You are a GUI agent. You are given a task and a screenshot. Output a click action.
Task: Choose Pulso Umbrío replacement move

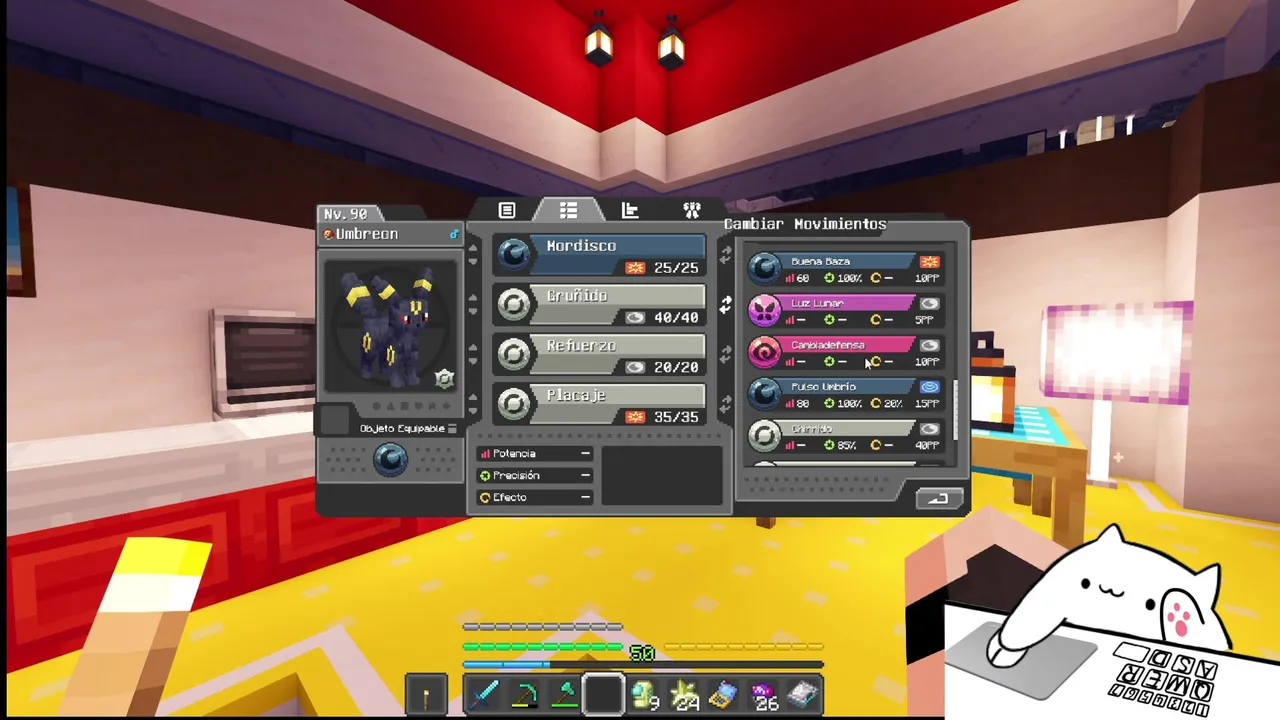(846, 395)
